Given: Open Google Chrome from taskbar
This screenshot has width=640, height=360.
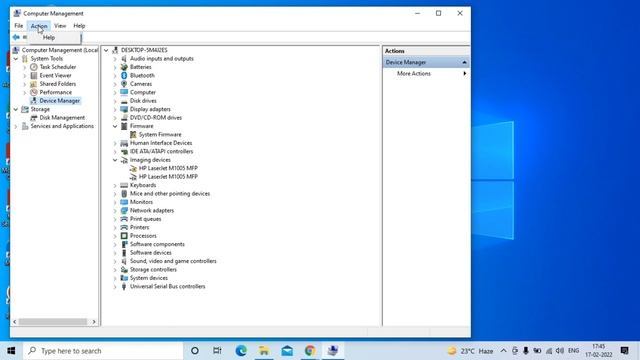Looking at the screenshot, I should coord(310,351).
